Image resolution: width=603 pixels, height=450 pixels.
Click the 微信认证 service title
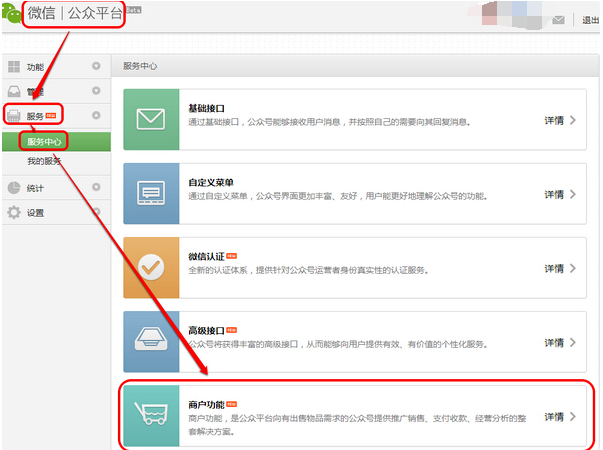click(x=205, y=256)
